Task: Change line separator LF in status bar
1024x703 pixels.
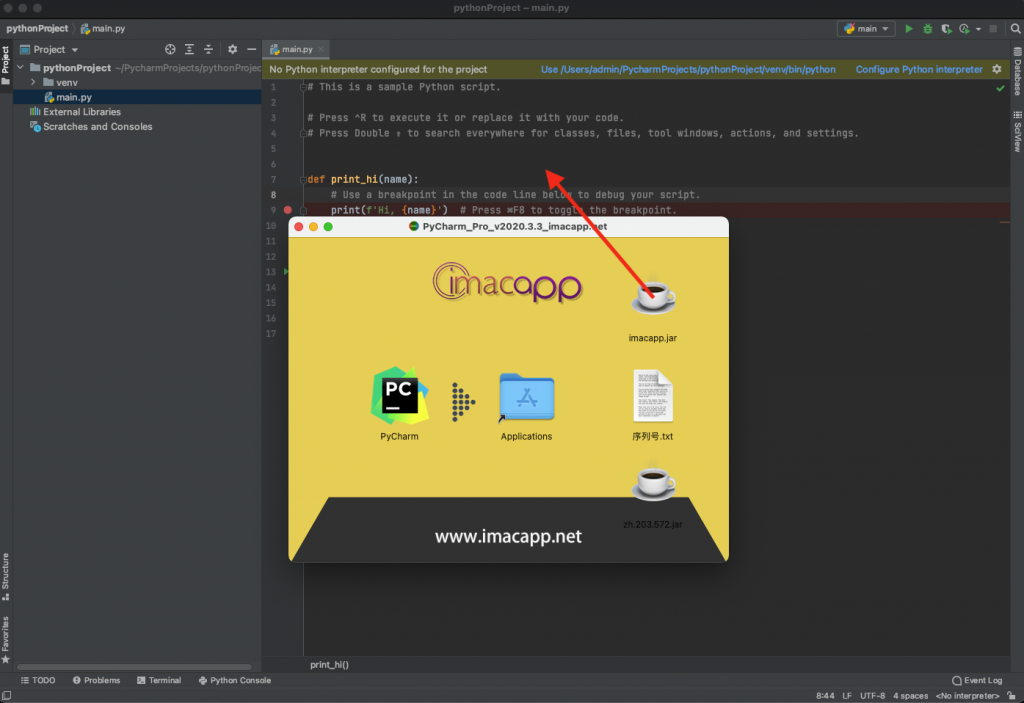Action: click(847, 696)
